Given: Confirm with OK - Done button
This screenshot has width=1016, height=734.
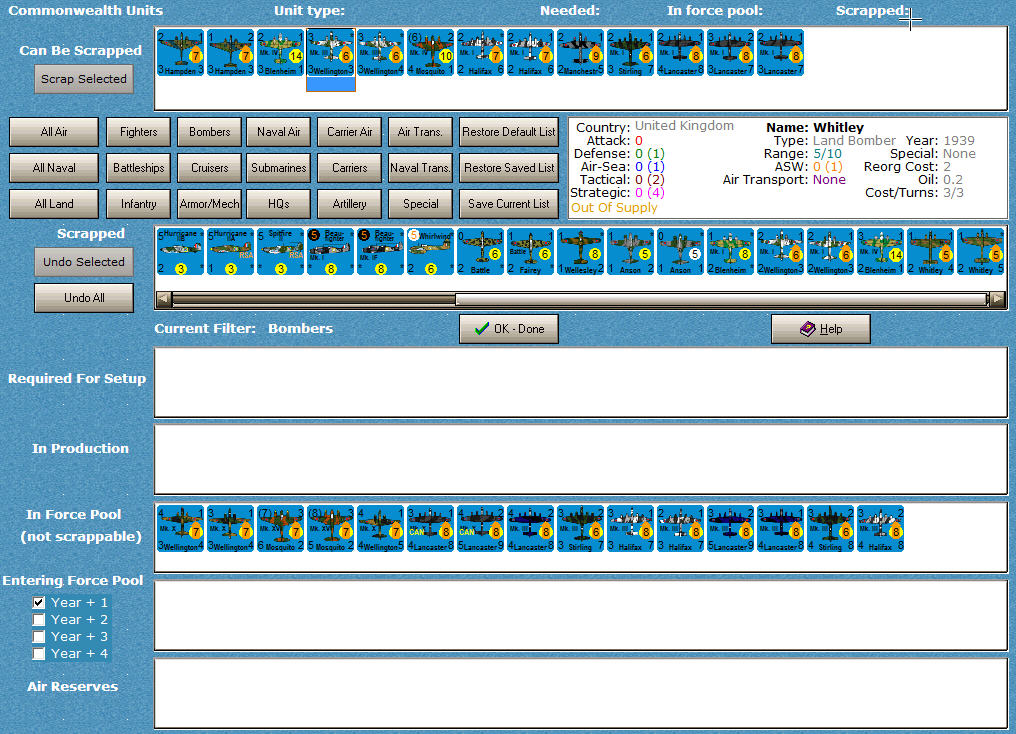Looking at the screenshot, I should pyautogui.click(x=509, y=329).
